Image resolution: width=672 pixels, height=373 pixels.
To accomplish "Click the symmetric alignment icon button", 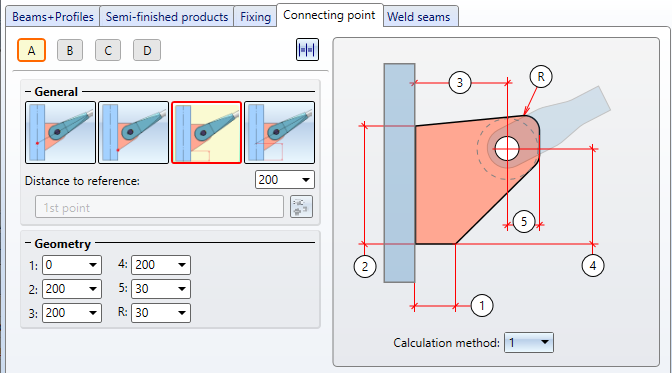I will pos(307,50).
